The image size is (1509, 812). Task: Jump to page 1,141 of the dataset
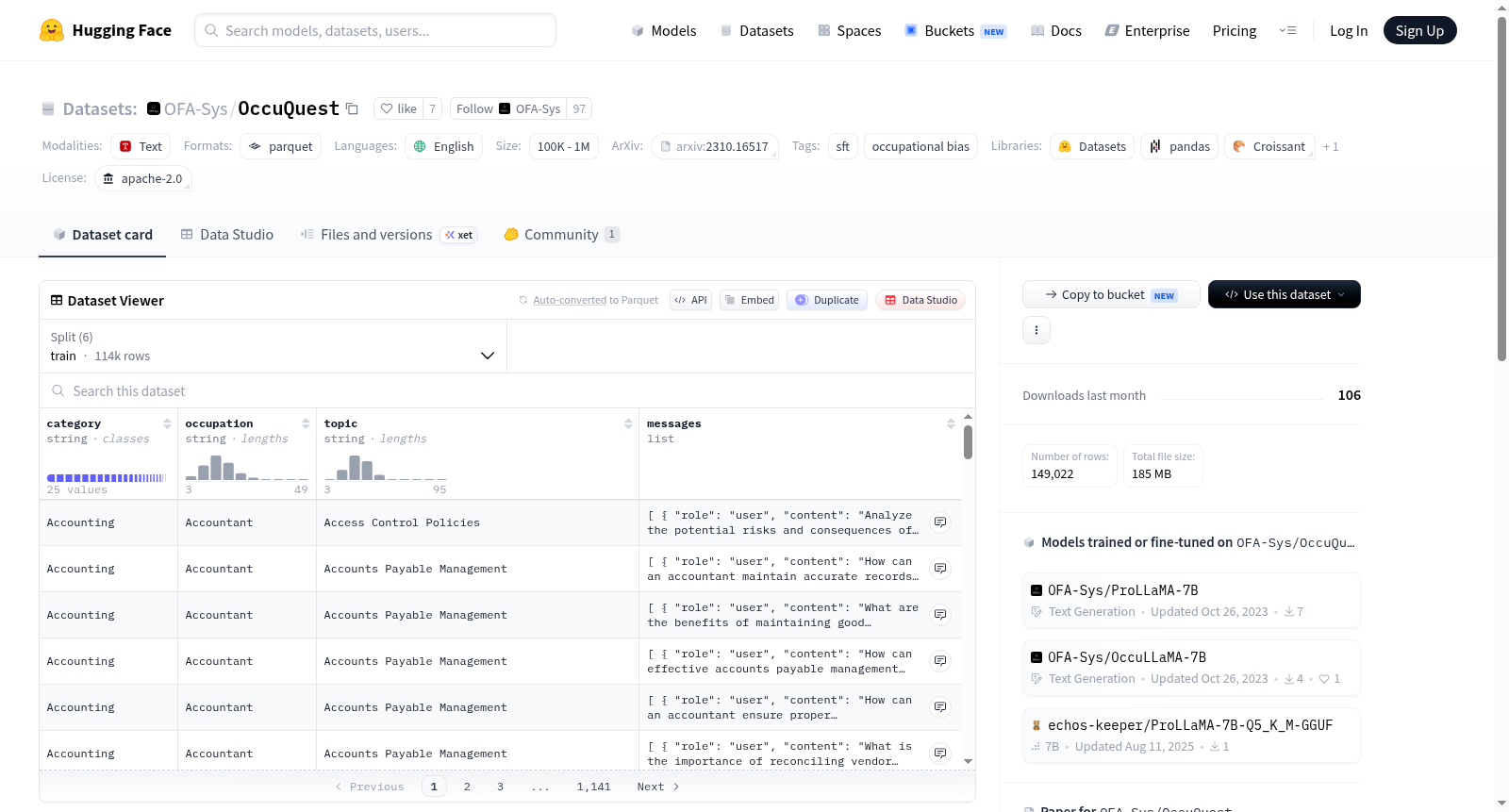594,787
